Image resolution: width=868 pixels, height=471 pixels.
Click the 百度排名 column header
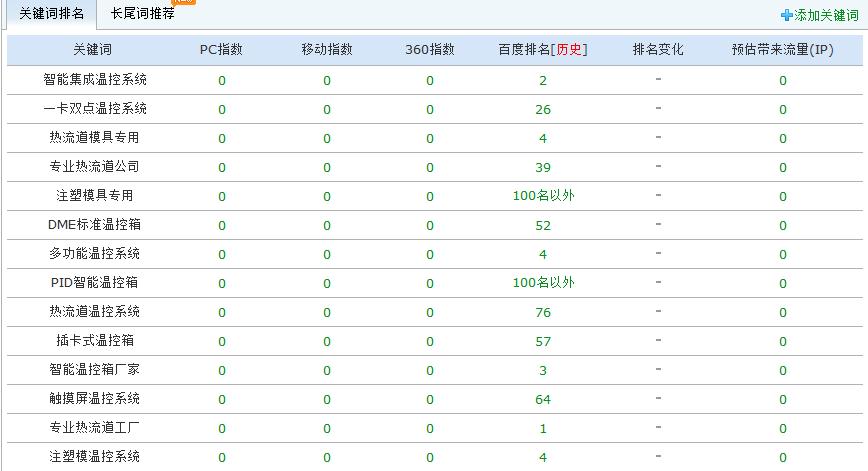tap(524, 49)
